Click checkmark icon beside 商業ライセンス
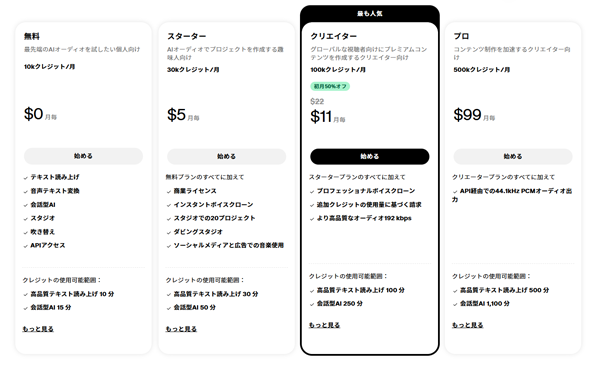The width and height of the screenshot is (600, 365). tap(169, 192)
